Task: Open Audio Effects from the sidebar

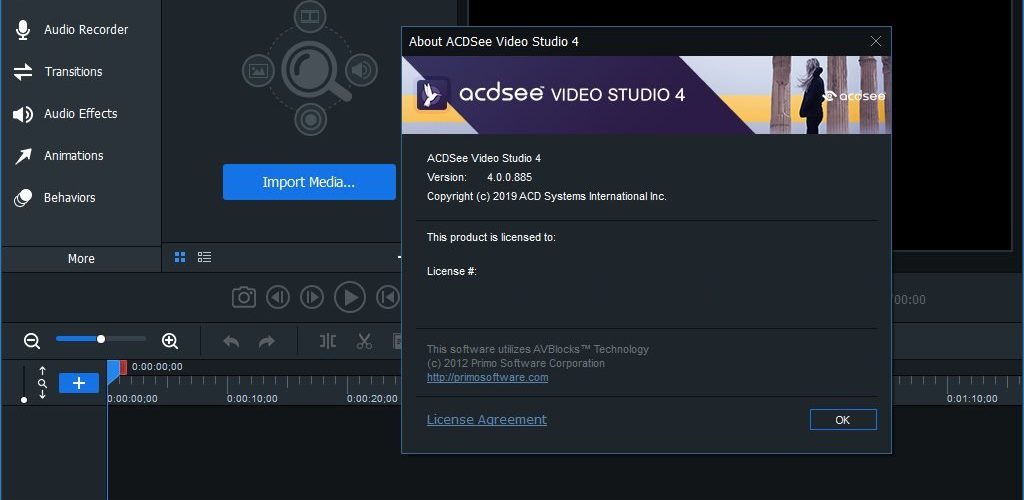Action: pos(81,114)
